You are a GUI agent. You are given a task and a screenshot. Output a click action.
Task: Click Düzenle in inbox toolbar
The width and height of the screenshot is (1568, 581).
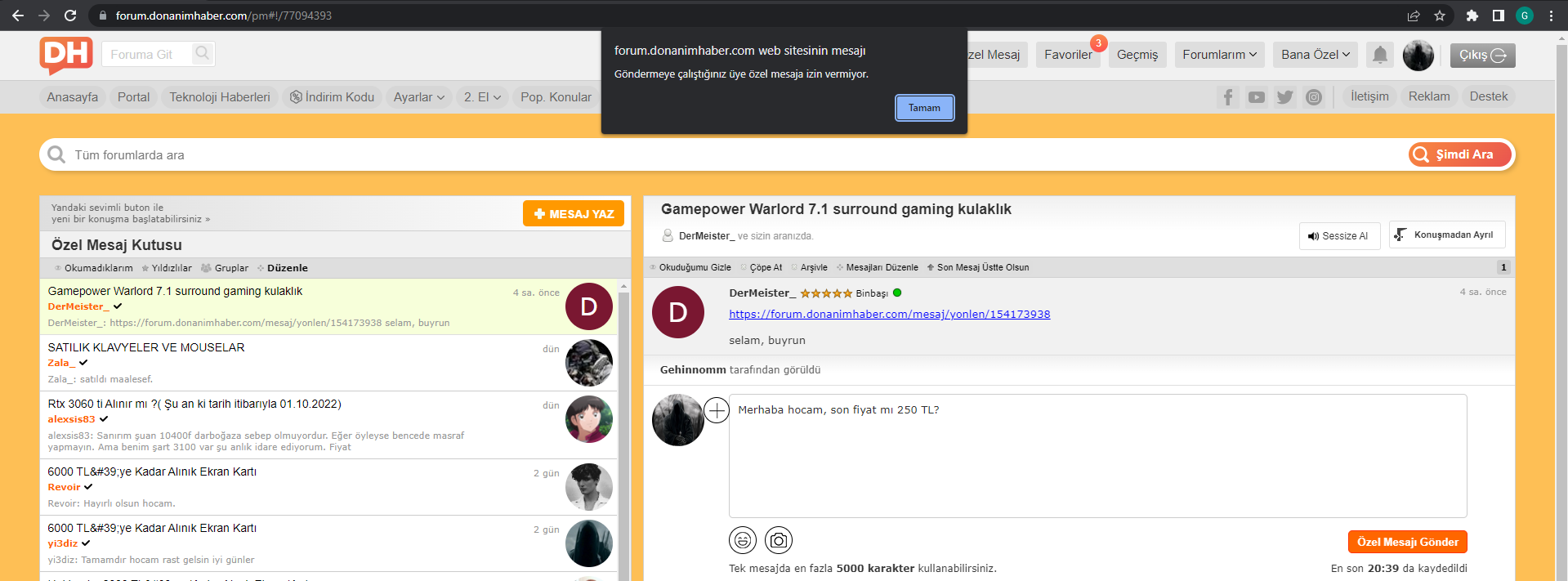(283, 268)
